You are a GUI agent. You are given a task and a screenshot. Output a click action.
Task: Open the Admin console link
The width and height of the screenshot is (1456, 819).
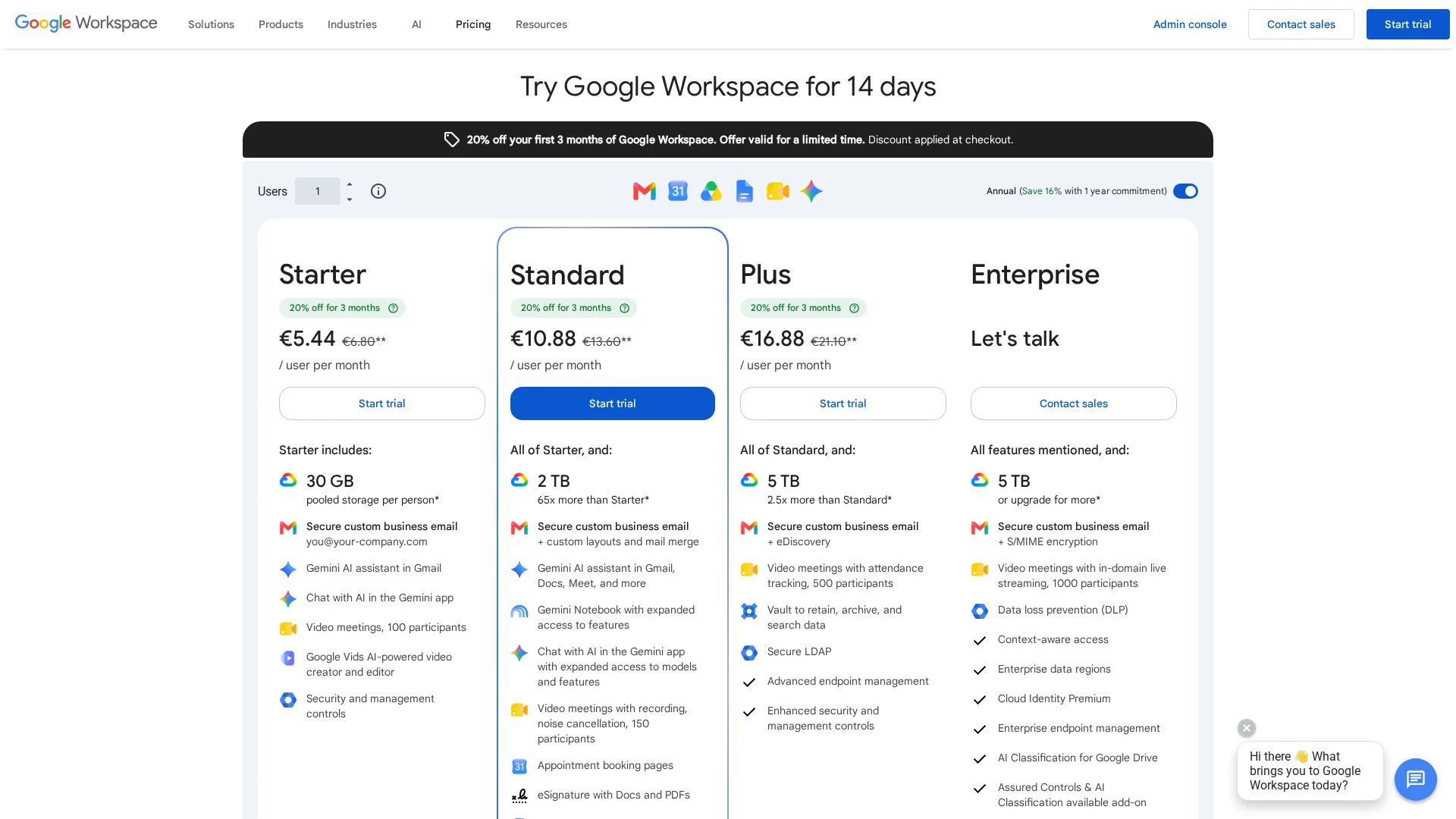pos(1190,24)
